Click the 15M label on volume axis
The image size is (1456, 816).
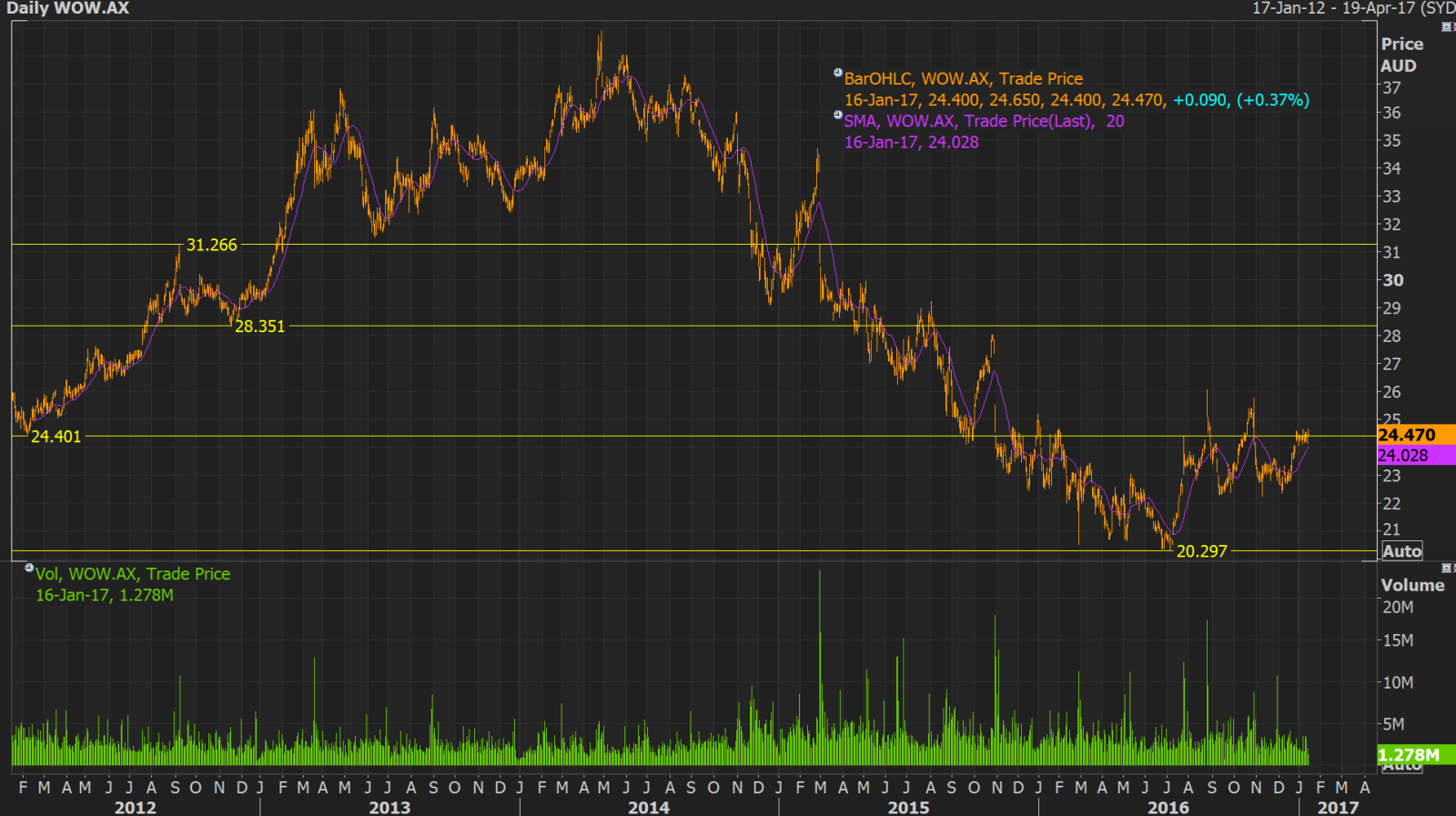point(1398,640)
